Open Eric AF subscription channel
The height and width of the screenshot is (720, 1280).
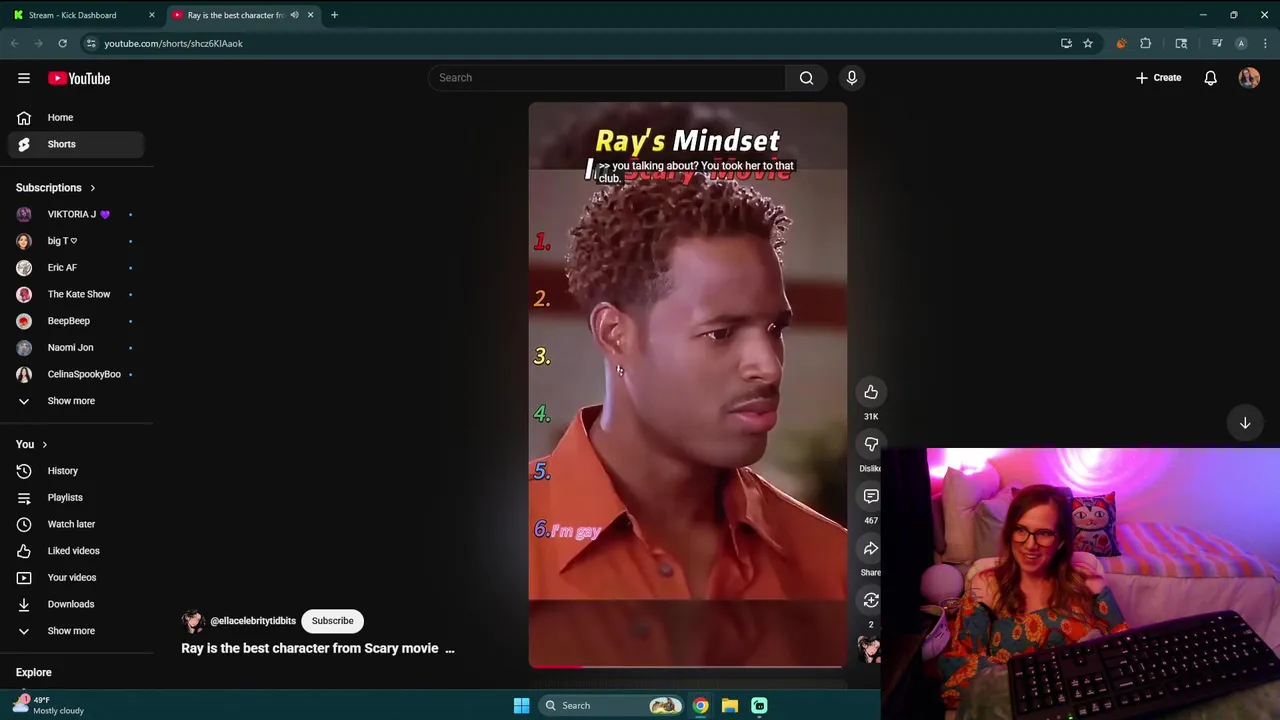pos(76,267)
